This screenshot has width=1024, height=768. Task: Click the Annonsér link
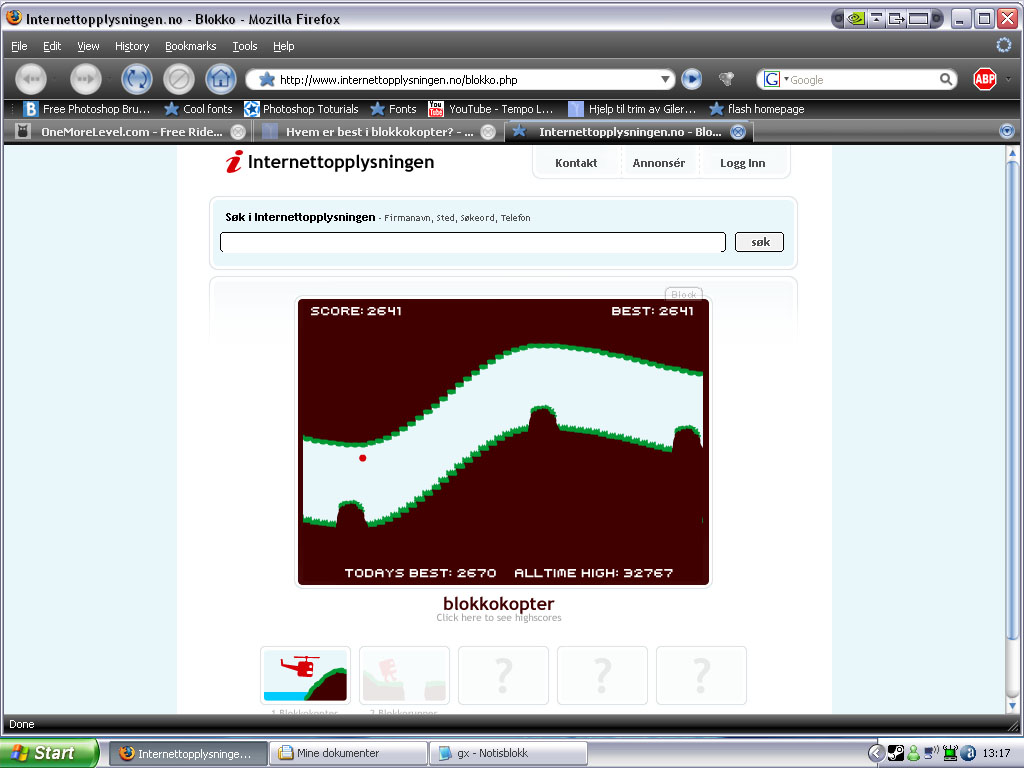pos(658,163)
